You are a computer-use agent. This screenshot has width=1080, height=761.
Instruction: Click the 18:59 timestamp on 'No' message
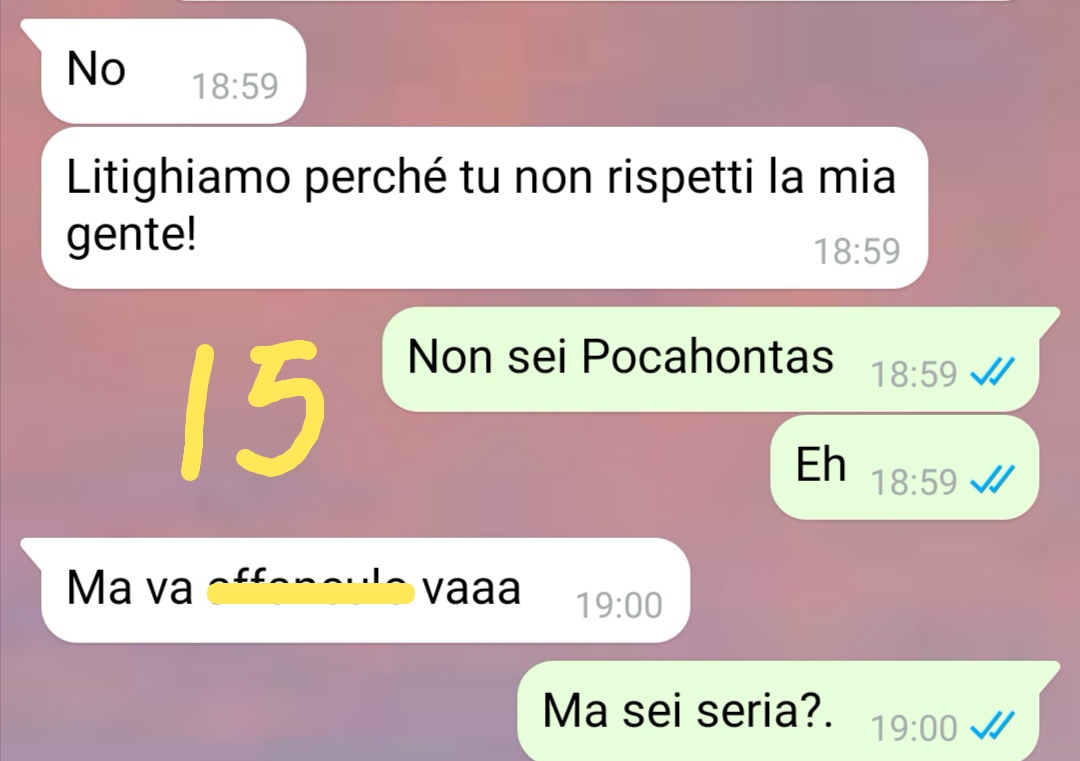coord(235,87)
